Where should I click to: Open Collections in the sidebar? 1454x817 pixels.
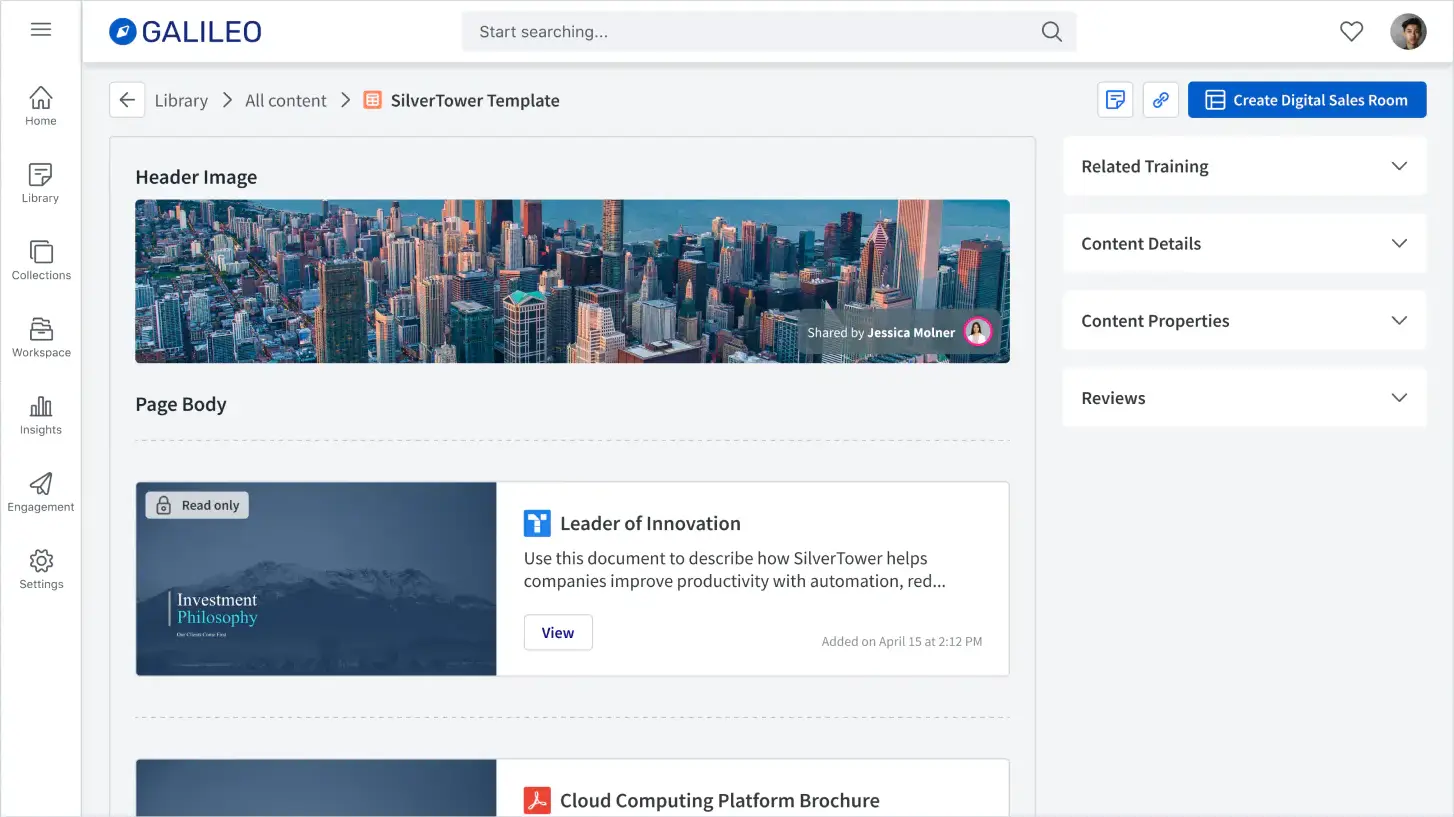[41, 260]
